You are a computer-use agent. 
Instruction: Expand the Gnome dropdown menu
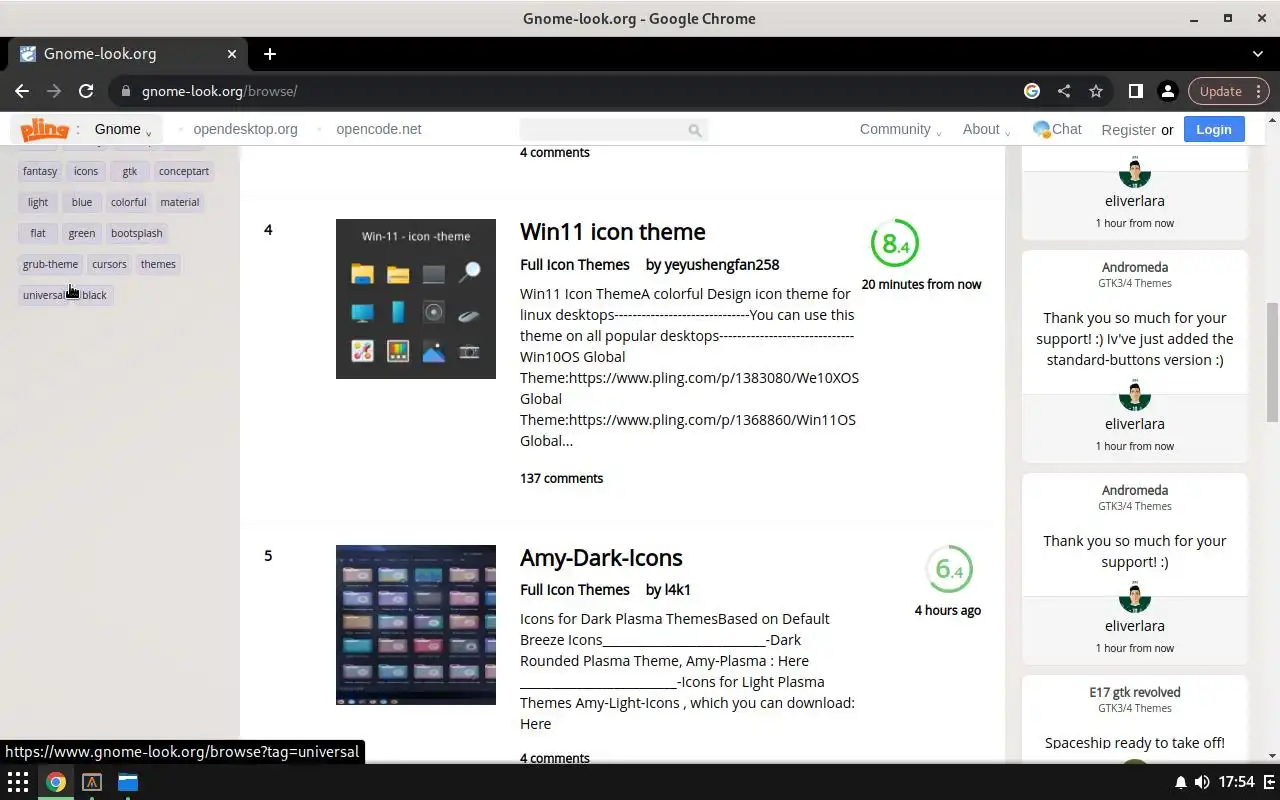[x=123, y=129]
